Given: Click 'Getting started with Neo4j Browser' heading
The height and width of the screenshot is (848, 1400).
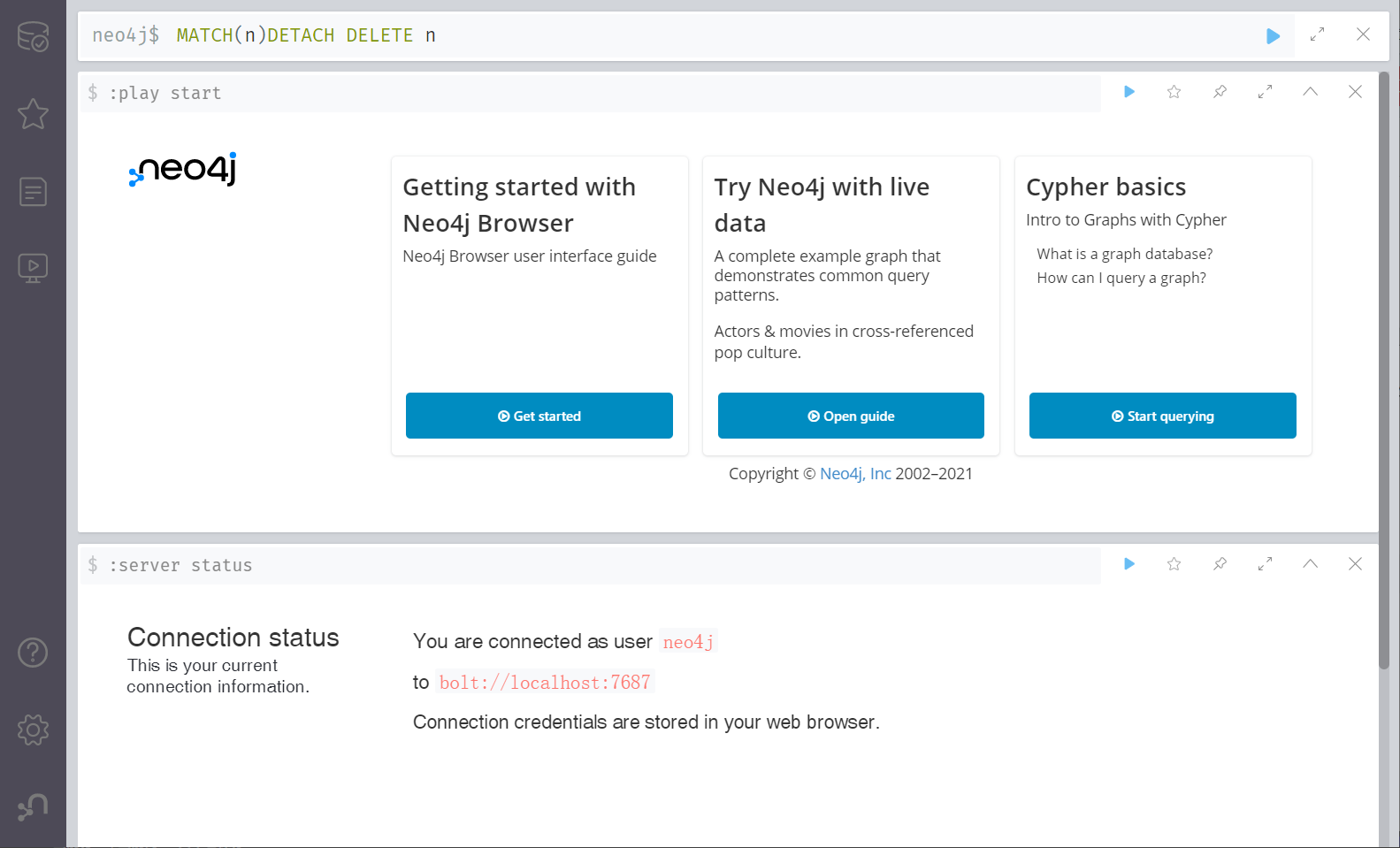Looking at the screenshot, I should coord(519,205).
